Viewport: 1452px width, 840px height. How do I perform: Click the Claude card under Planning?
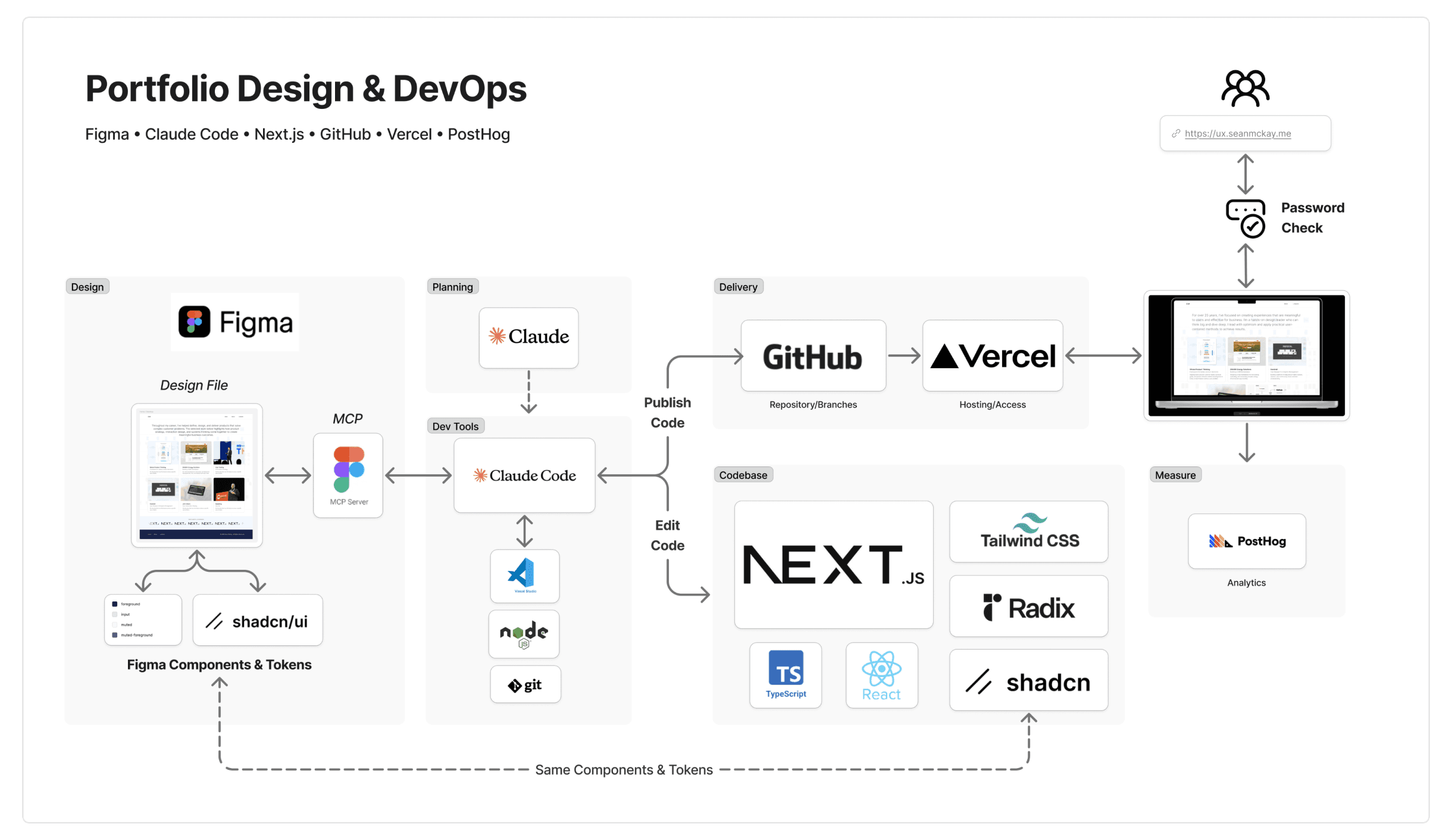[x=528, y=337]
